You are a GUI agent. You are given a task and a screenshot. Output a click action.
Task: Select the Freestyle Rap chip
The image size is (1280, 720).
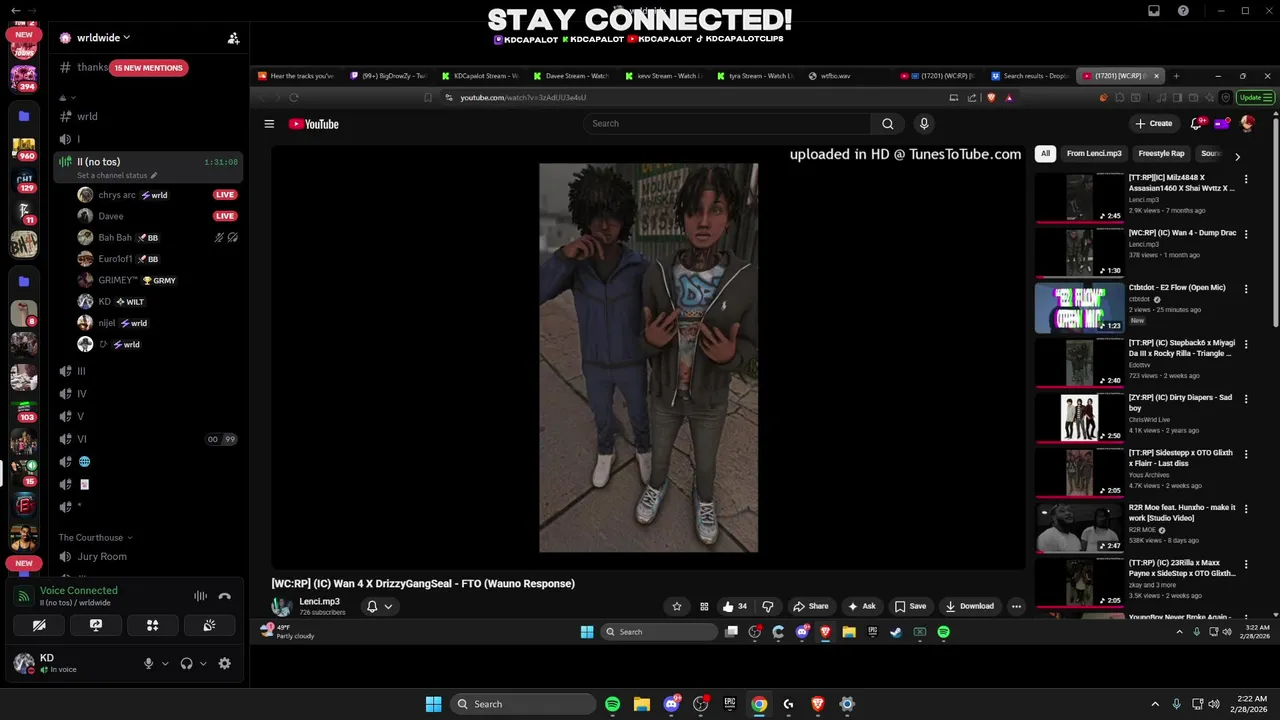pyautogui.click(x=1161, y=154)
